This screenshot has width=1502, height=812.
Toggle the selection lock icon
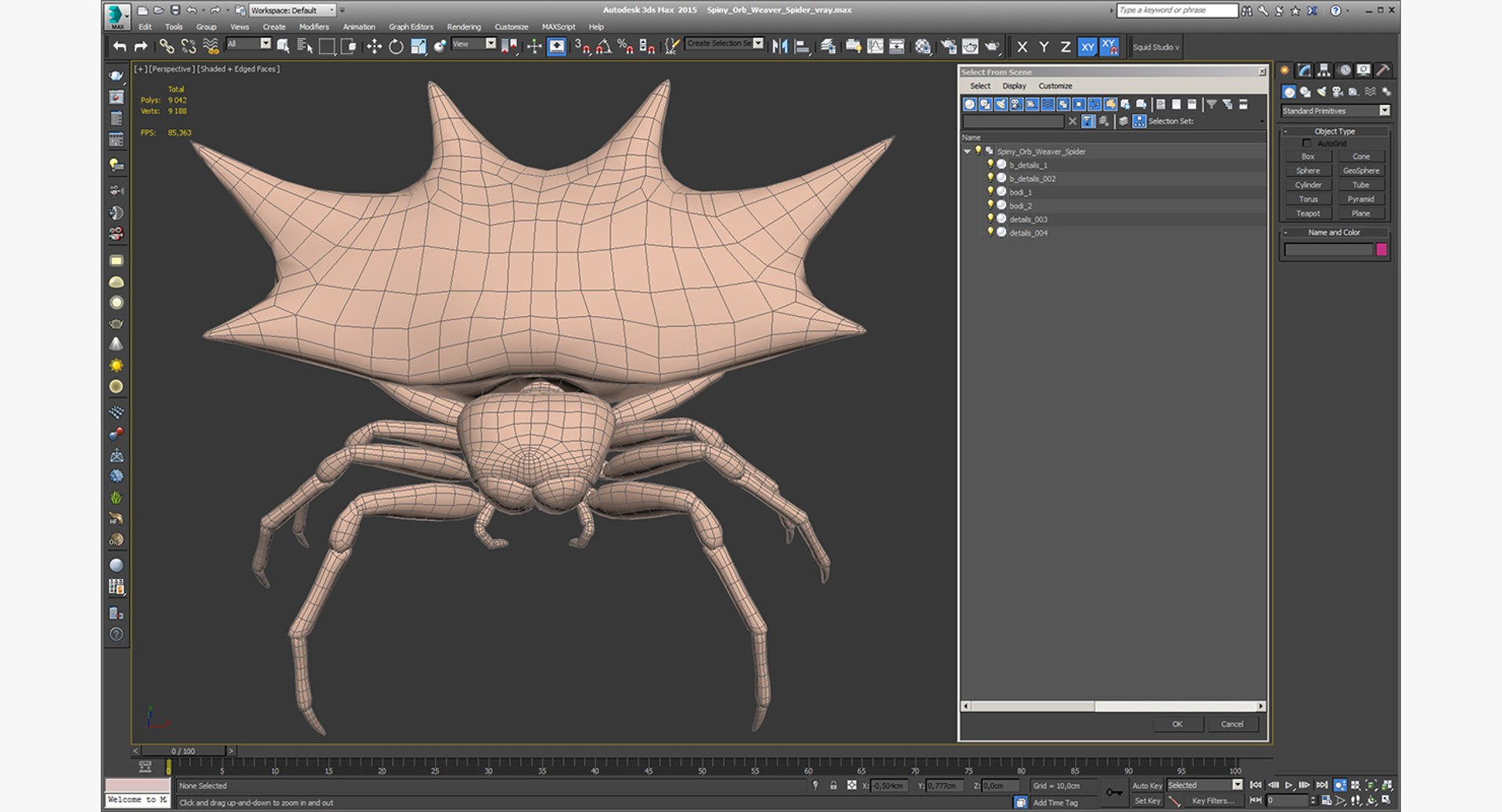833,785
